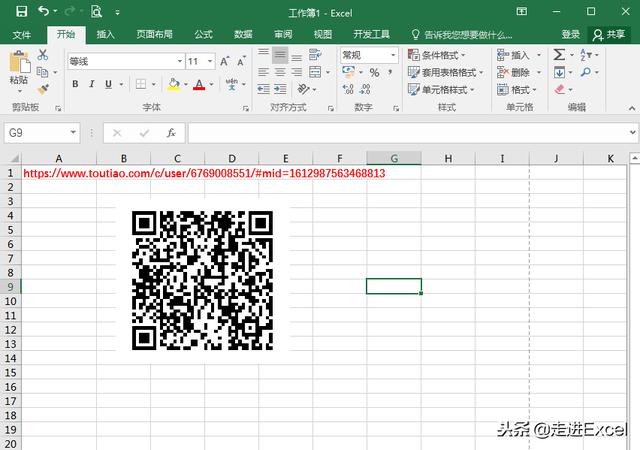Screen dimensions: 640x450
Task: Click the 共享 share button
Action: 609,34
